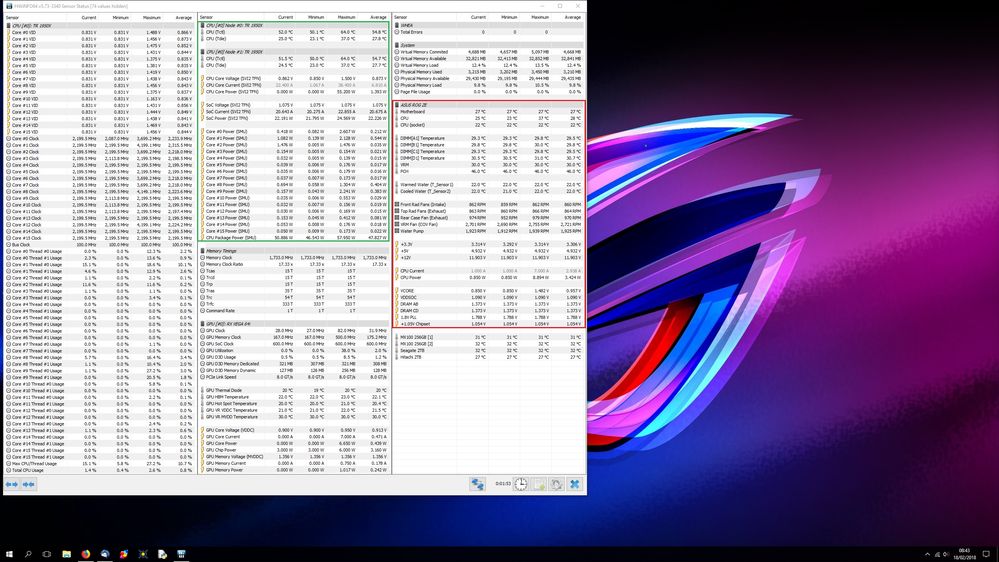Image resolution: width=999 pixels, height=562 pixels.
Task: Select the Core #0 Thread #0 Usage row
Action: (99, 251)
